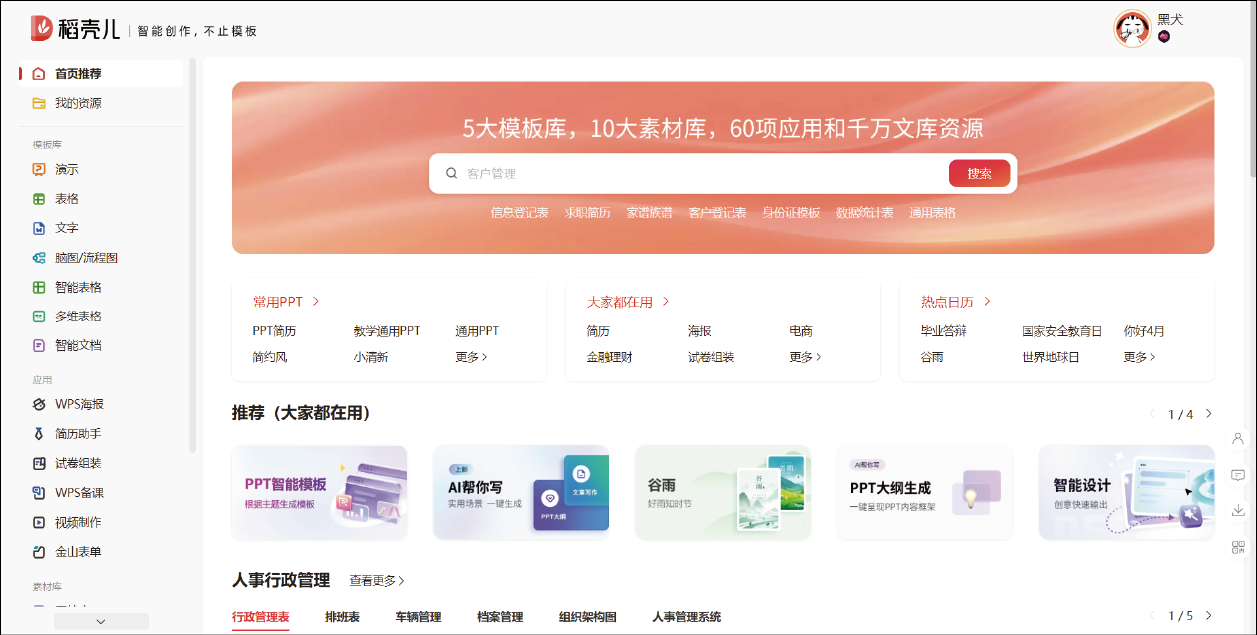
Task: Click the download icon on right edge
Action: coord(1238,511)
